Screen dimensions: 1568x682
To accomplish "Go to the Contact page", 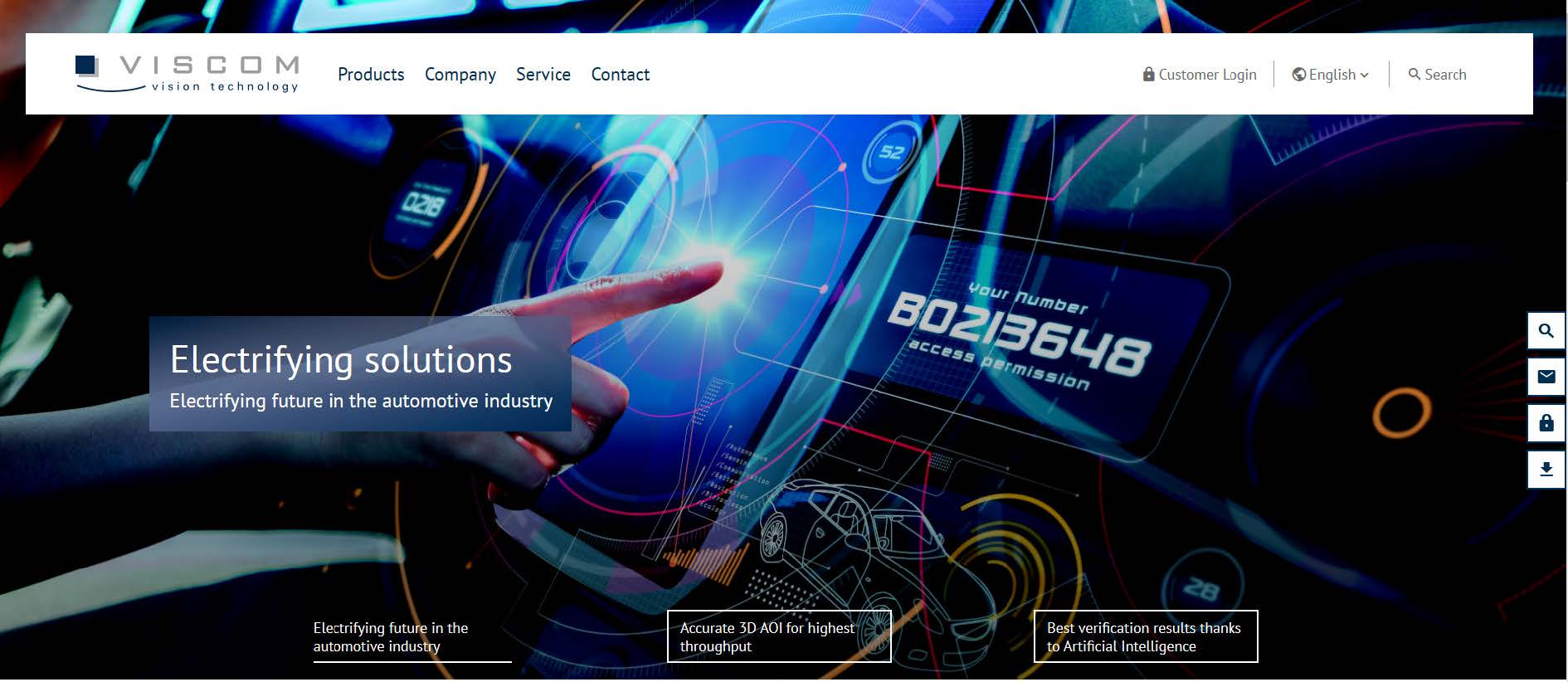I will [620, 75].
